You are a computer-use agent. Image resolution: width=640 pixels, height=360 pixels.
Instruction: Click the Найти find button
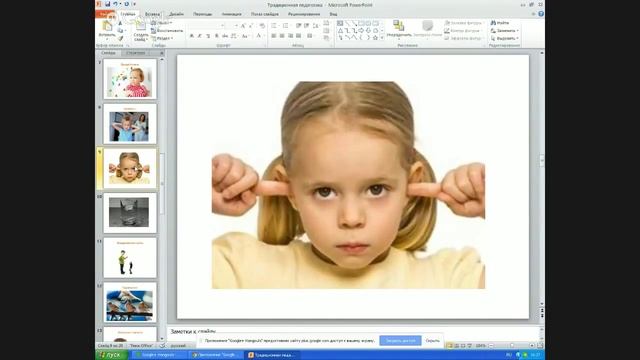[x=500, y=23]
